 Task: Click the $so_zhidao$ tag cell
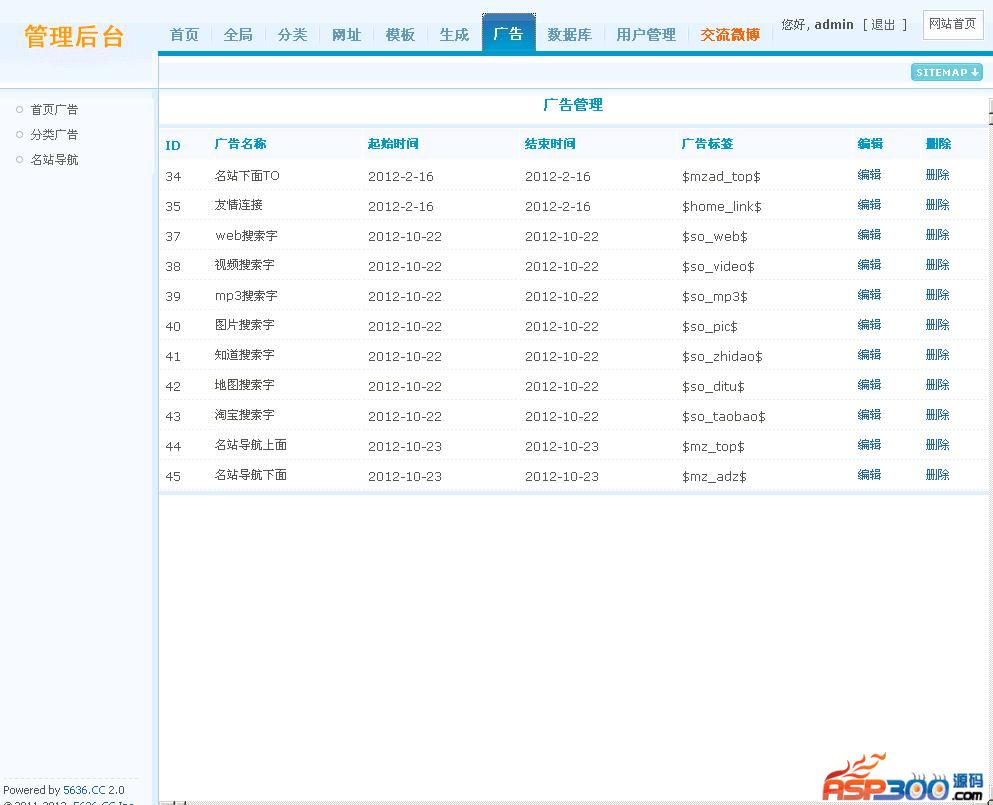[x=722, y=357]
